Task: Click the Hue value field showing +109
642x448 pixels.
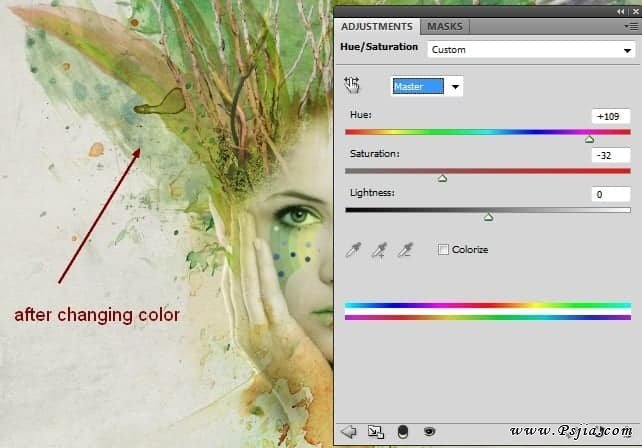Action: click(x=610, y=117)
